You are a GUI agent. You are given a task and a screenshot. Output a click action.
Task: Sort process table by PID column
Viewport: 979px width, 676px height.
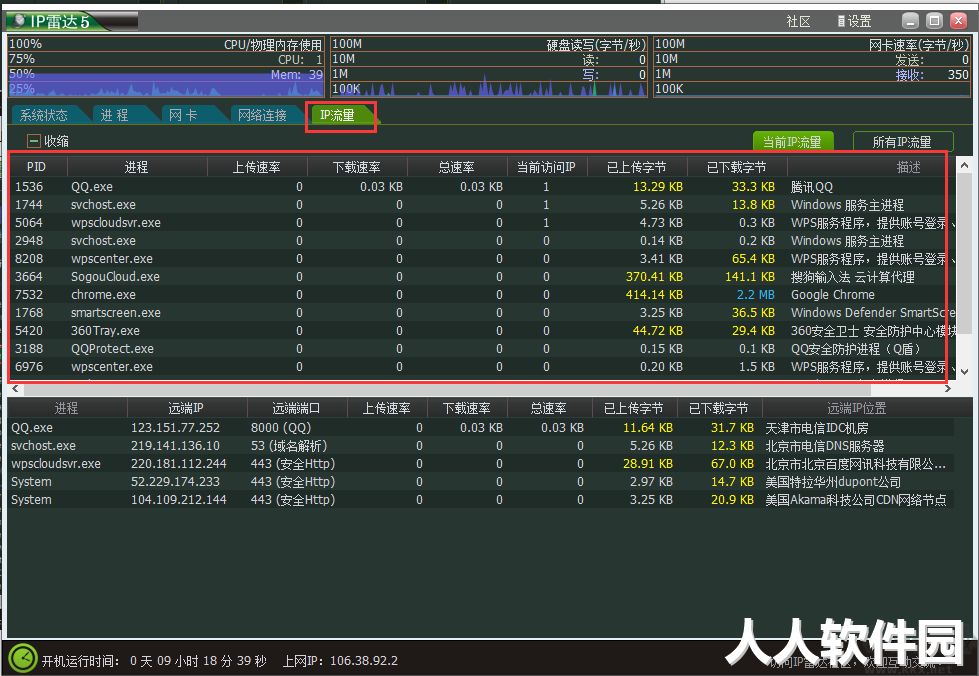click(x=37, y=167)
